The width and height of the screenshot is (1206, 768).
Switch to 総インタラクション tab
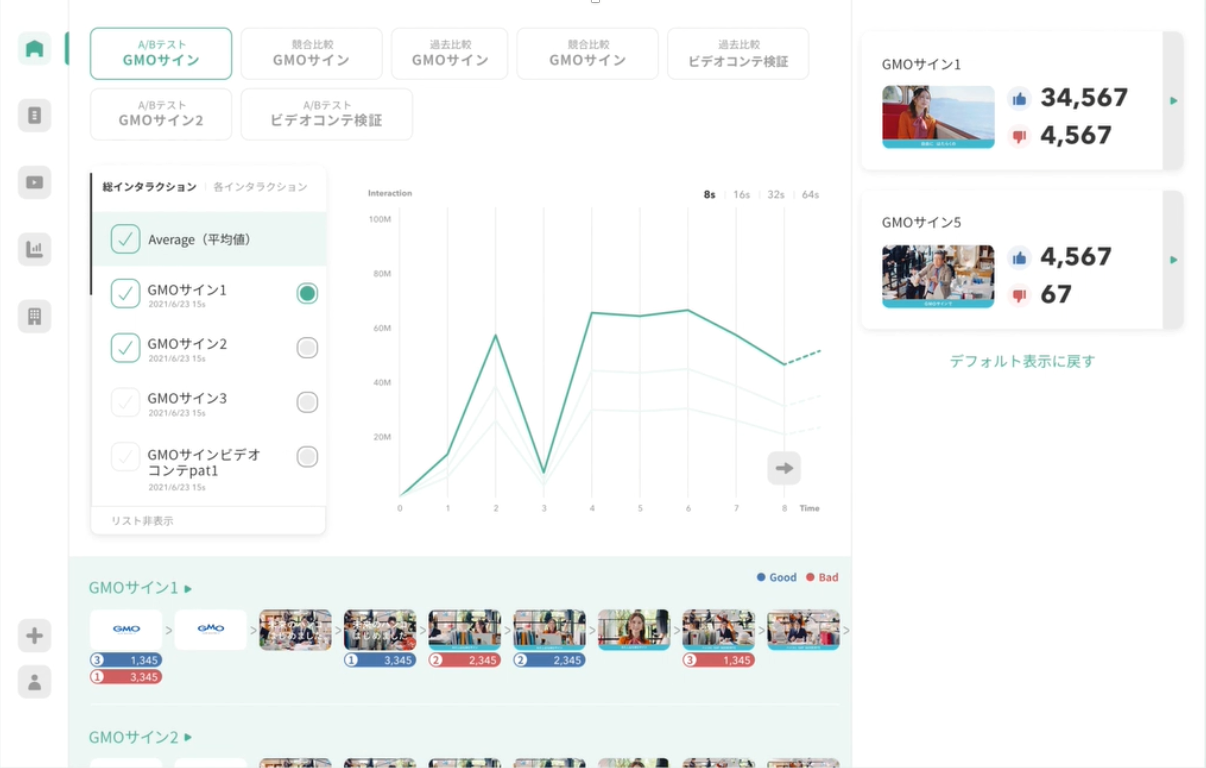pyautogui.click(x=150, y=187)
